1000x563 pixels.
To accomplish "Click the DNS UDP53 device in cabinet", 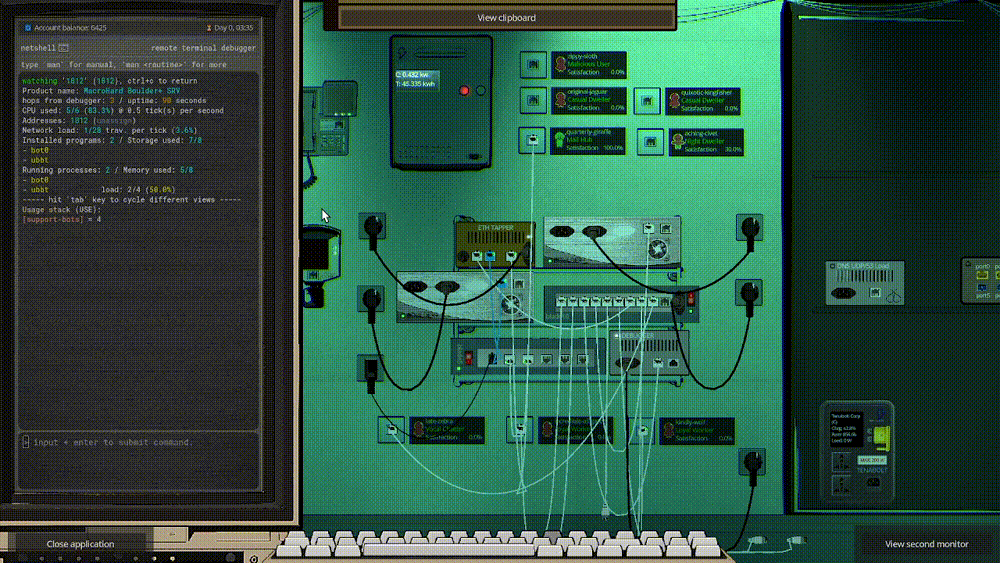I will (865, 282).
